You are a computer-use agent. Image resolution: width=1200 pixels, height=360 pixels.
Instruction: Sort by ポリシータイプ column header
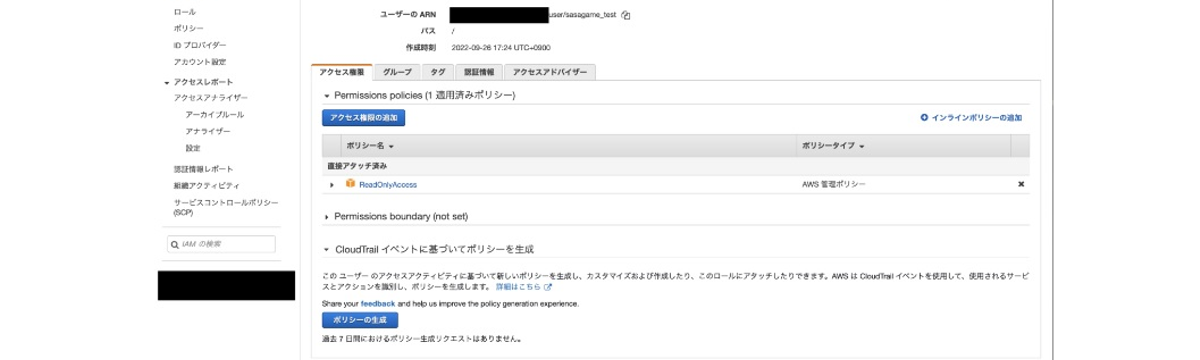833,146
